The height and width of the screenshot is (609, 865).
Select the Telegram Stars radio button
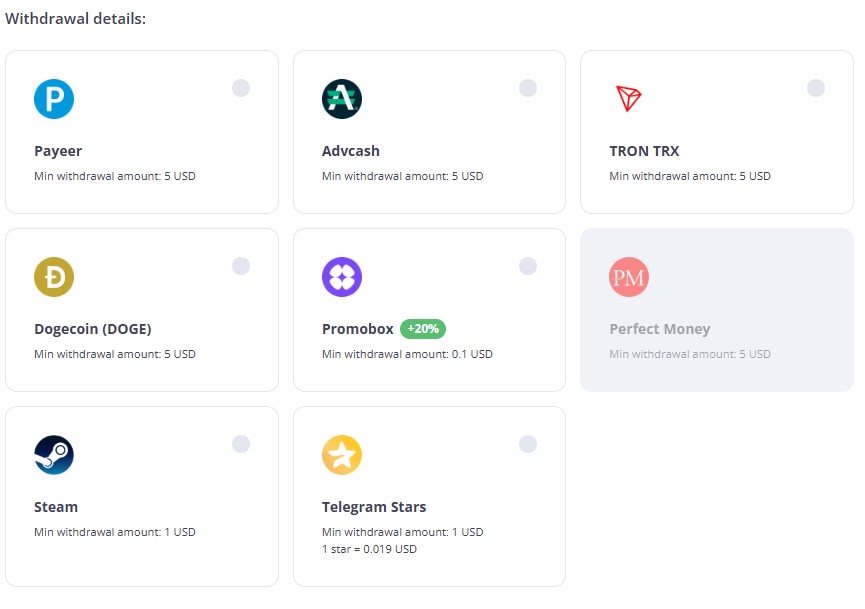point(528,444)
